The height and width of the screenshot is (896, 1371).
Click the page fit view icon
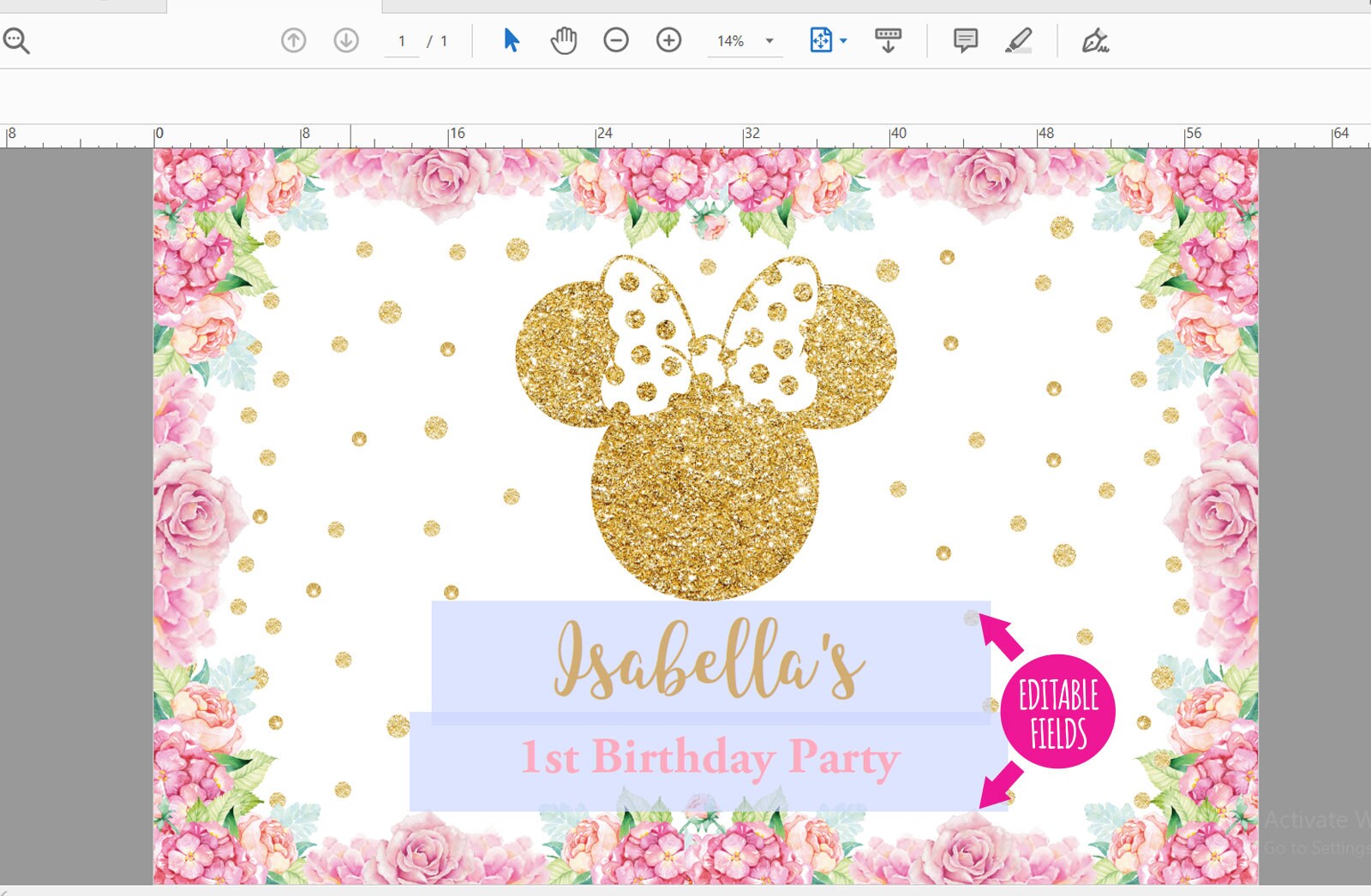820,39
